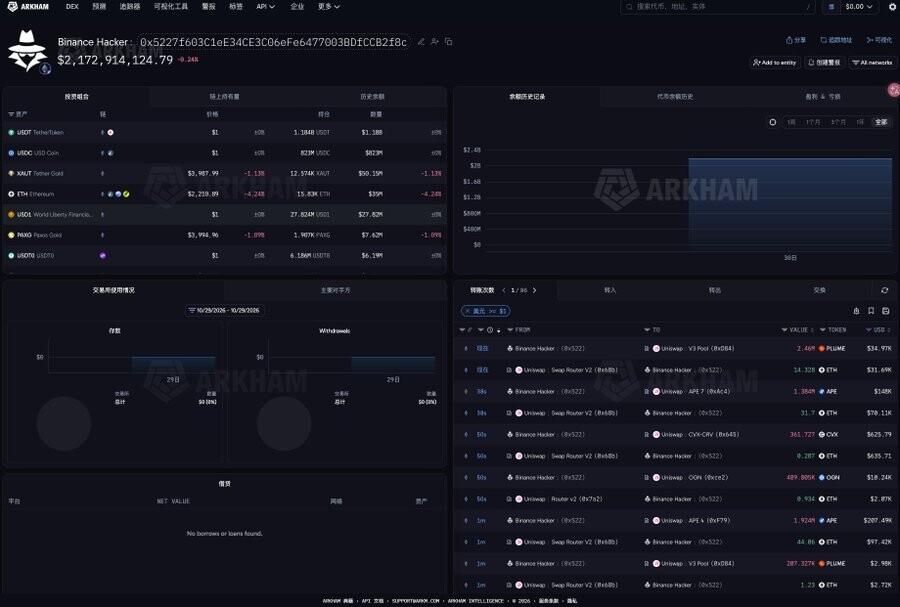Image resolution: width=900 pixels, height=607 pixels.
Task: Expand the All networks filter dropdown
Action: pos(872,63)
